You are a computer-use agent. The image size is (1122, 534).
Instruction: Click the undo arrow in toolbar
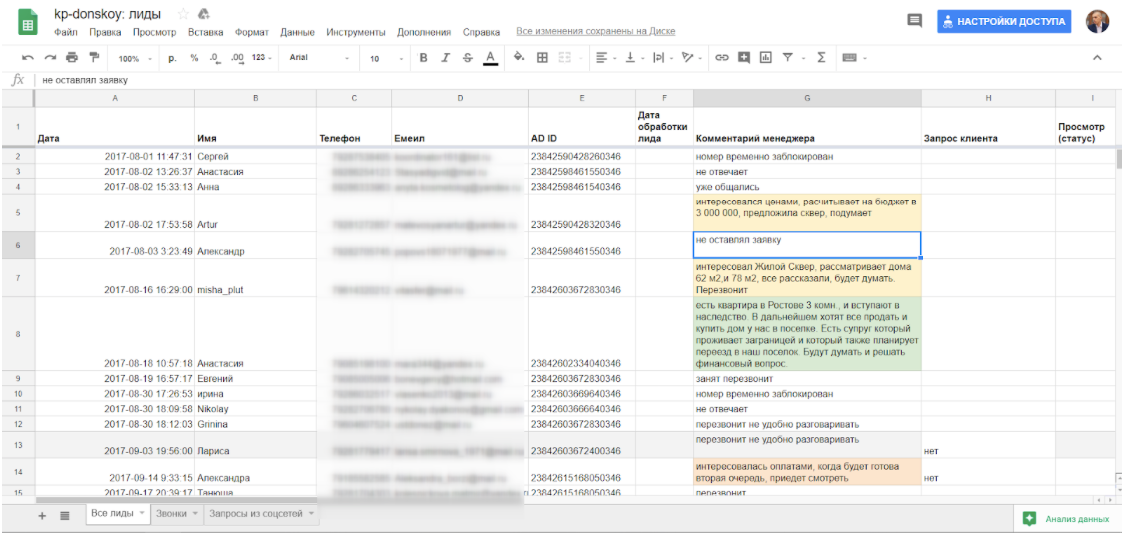click(27, 58)
